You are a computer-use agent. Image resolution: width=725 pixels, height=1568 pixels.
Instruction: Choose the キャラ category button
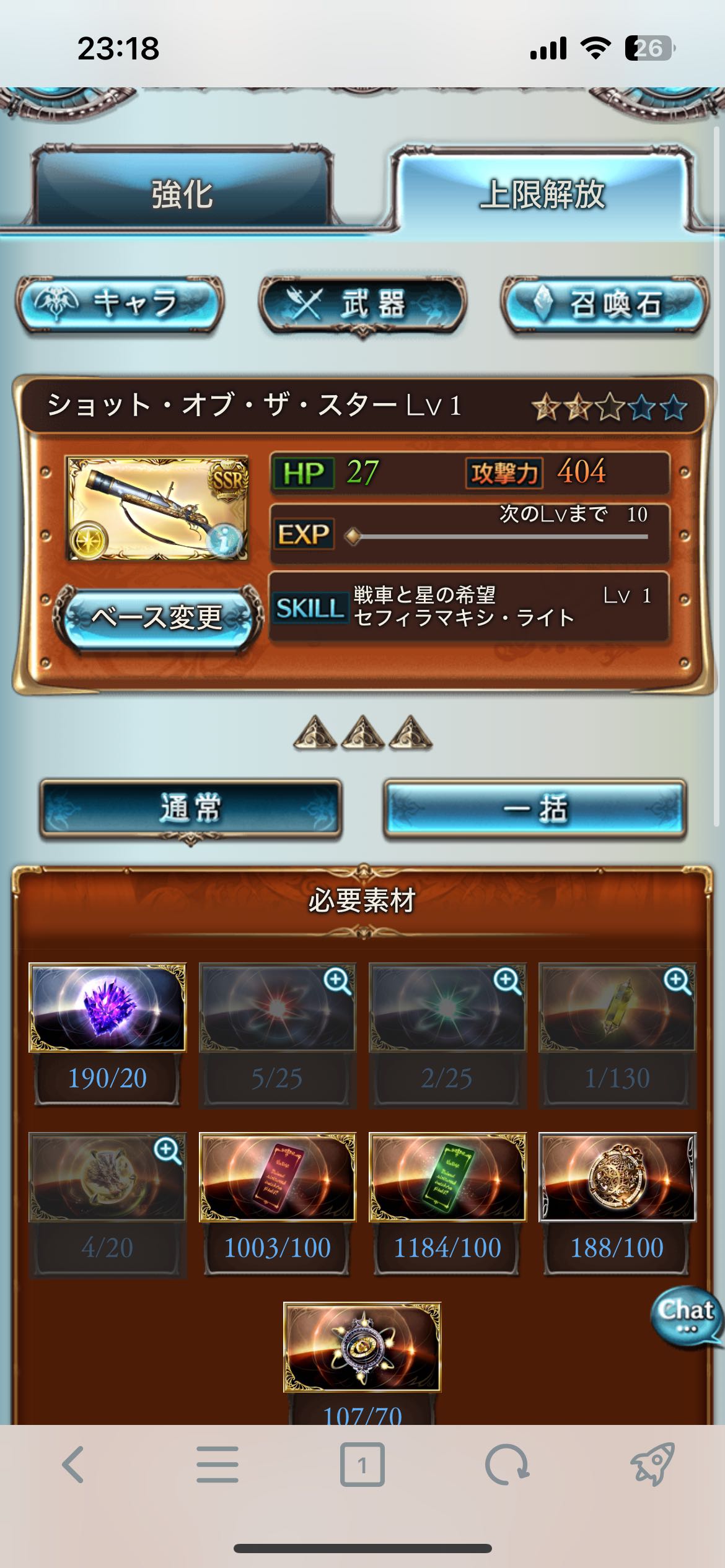tap(120, 304)
